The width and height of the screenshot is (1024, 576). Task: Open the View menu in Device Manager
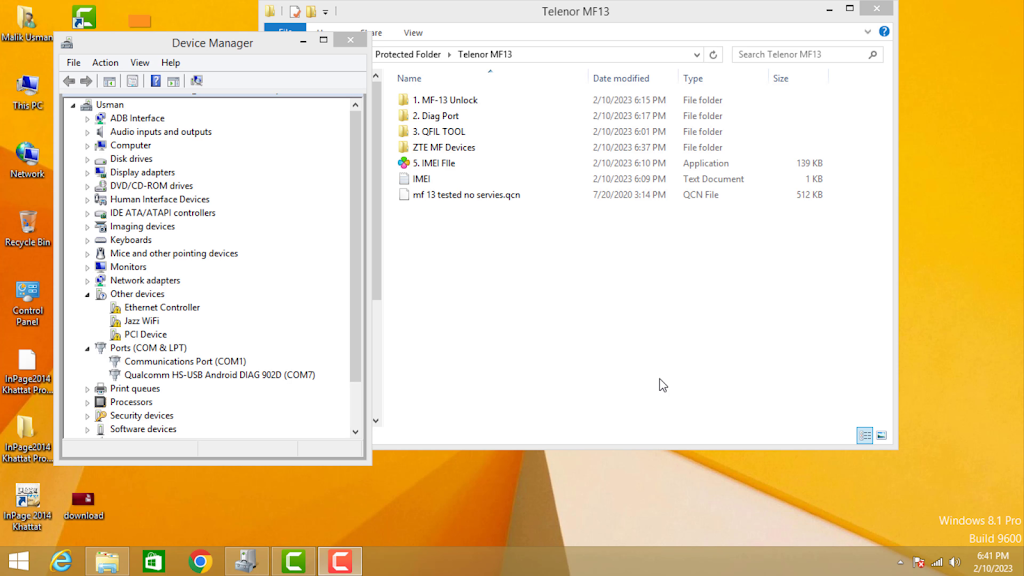click(x=140, y=63)
